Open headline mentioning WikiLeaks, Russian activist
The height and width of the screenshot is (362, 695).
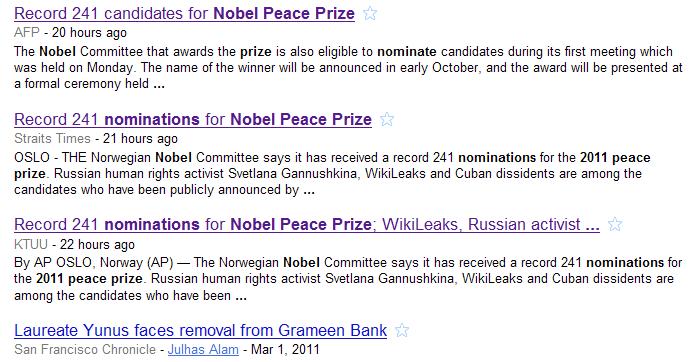(x=307, y=224)
